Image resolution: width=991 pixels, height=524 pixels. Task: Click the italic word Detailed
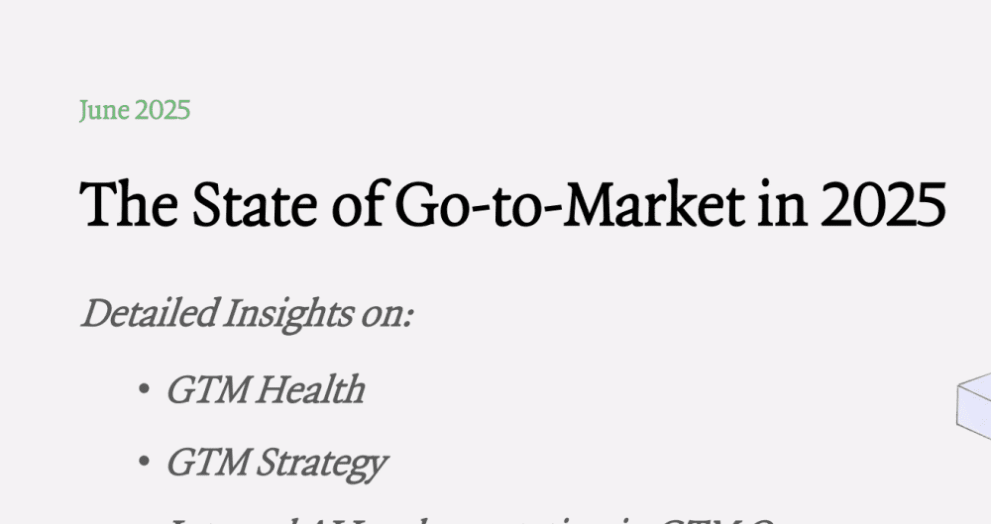click(x=149, y=313)
